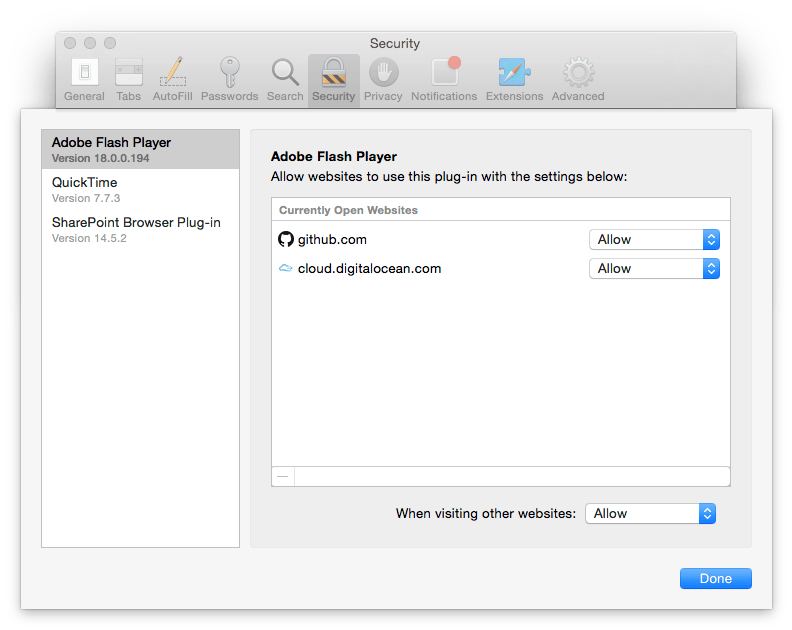Image resolution: width=792 pixels, height=630 pixels.
Task: Select QuickTime in the plug-in list
Action: [x=140, y=189]
